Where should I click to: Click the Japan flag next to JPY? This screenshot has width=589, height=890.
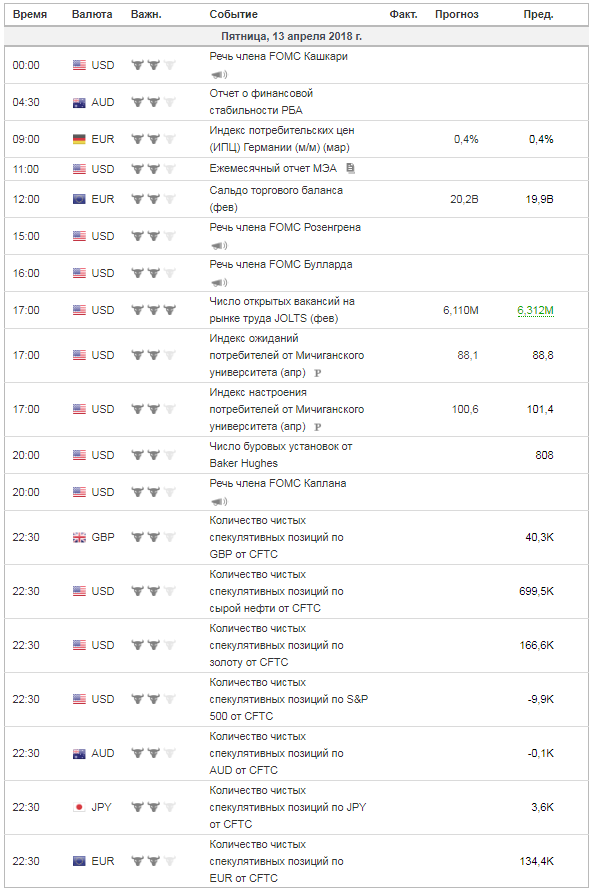point(79,807)
